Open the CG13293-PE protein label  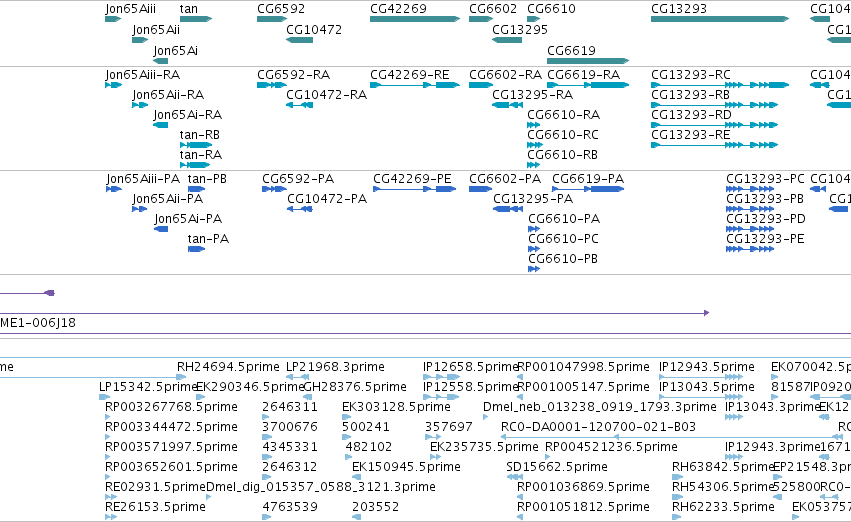(765, 239)
